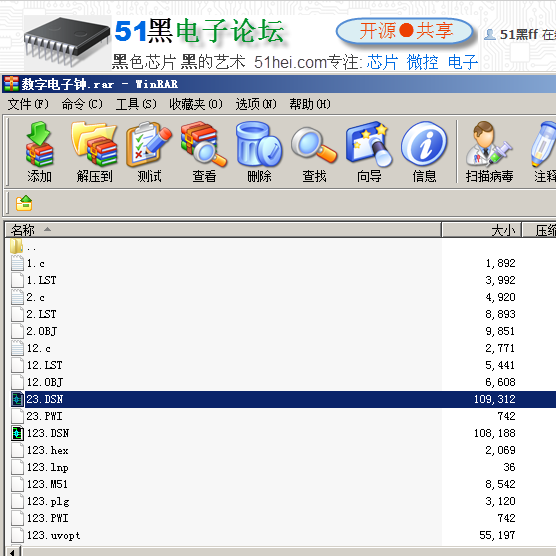The width and height of the screenshot is (556, 556).
Task: Click the 123.hex blank file icon
Action: (17, 450)
